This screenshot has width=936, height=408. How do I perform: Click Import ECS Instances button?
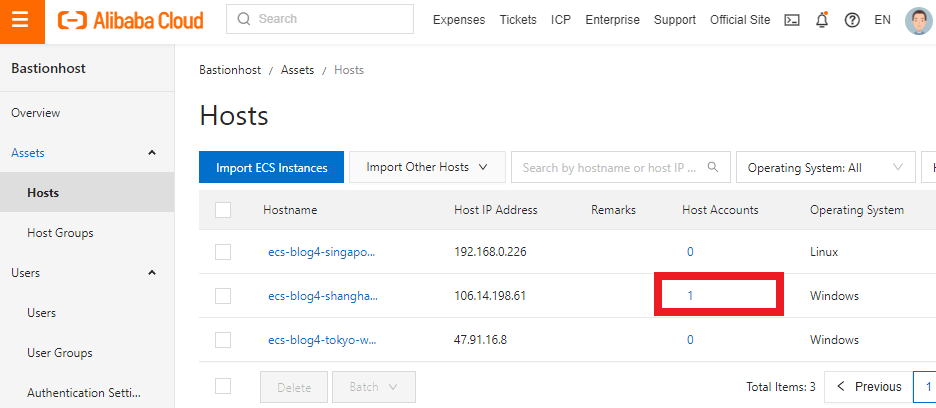(x=272, y=167)
